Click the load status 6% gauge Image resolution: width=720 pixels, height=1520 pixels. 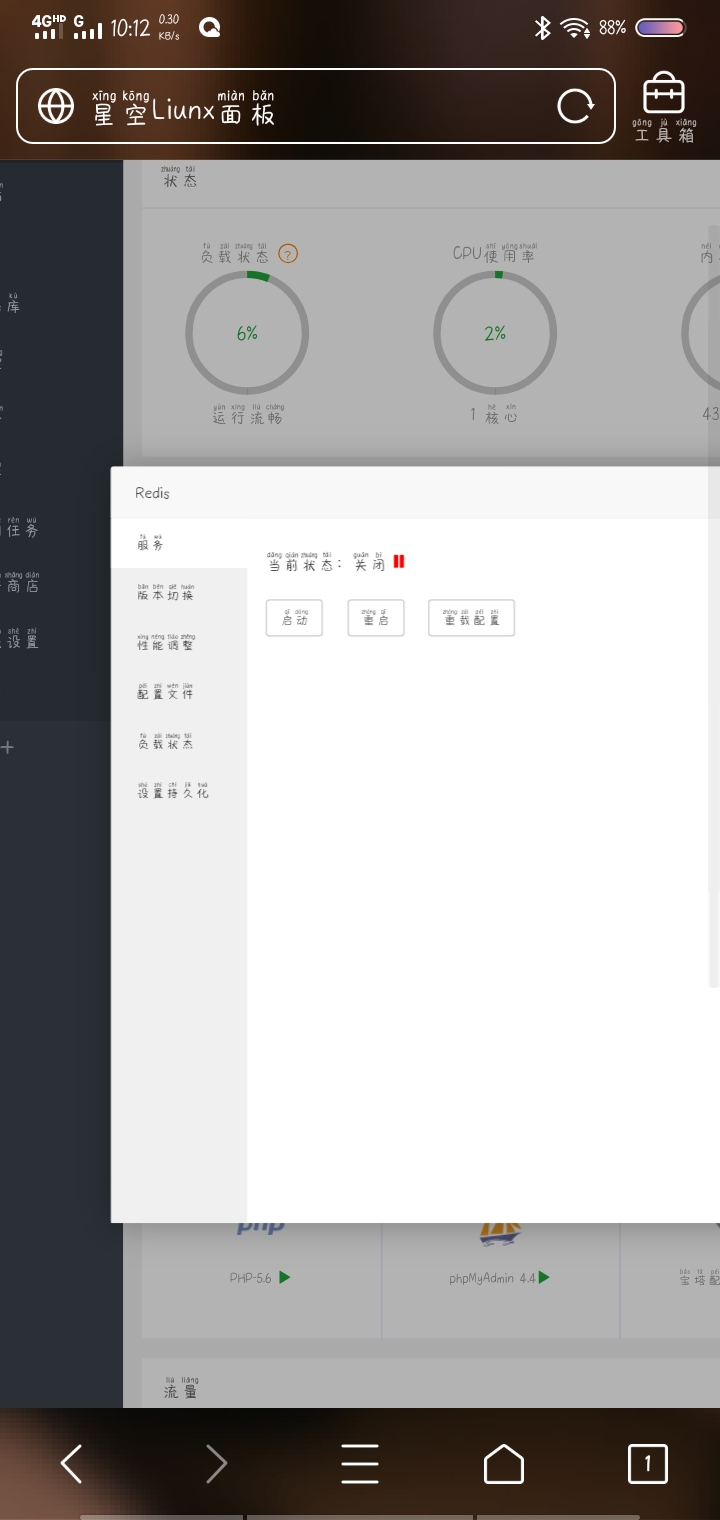tap(247, 333)
